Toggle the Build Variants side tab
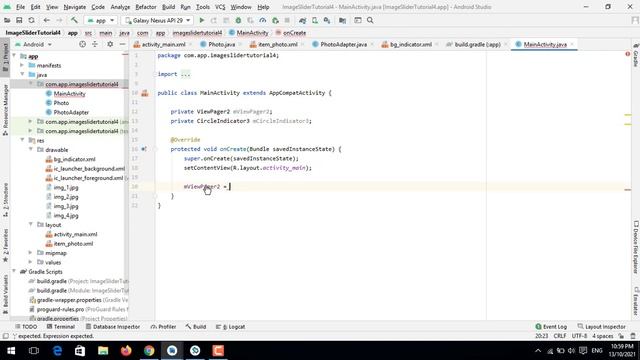The height and width of the screenshot is (360, 640). point(5,294)
